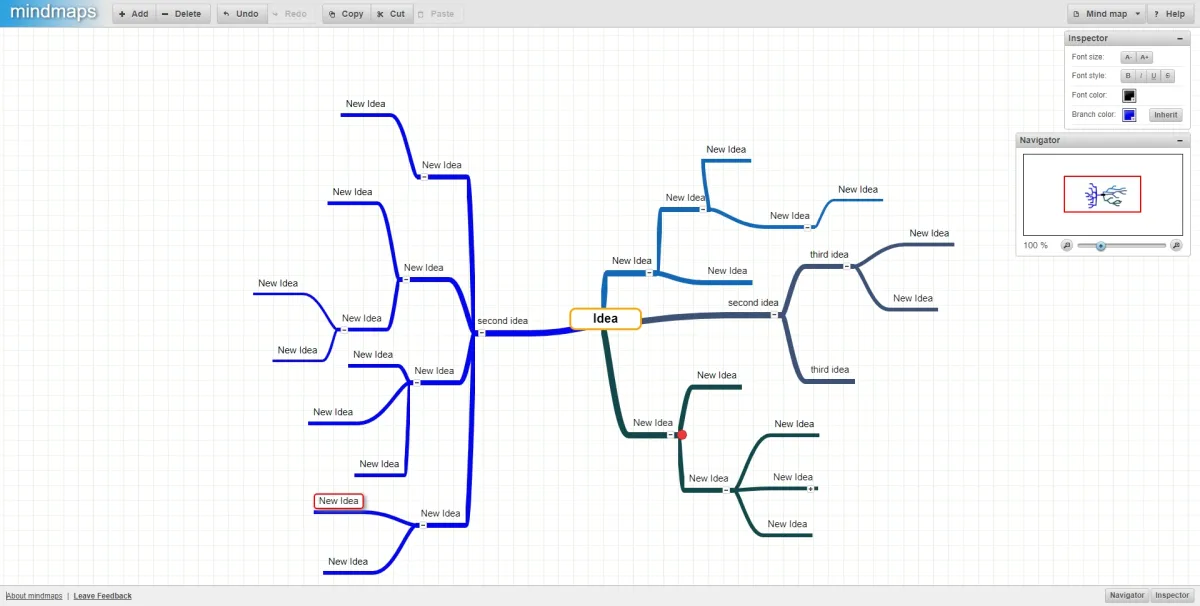Collapse the gray second idea branch
1200x606 pixels.
(775, 315)
